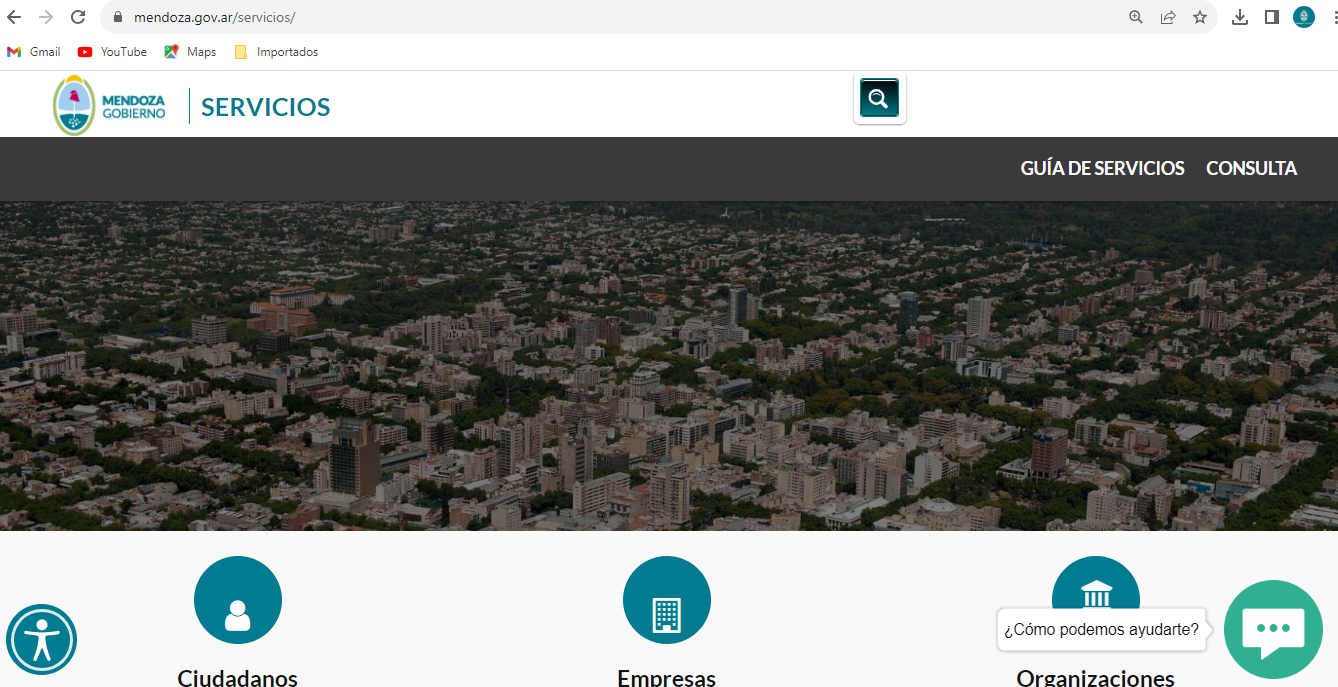The height and width of the screenshot is (687, 1338).
Task: Click the Mendoza Gobierno logo
Action: [x=110, y=106]
